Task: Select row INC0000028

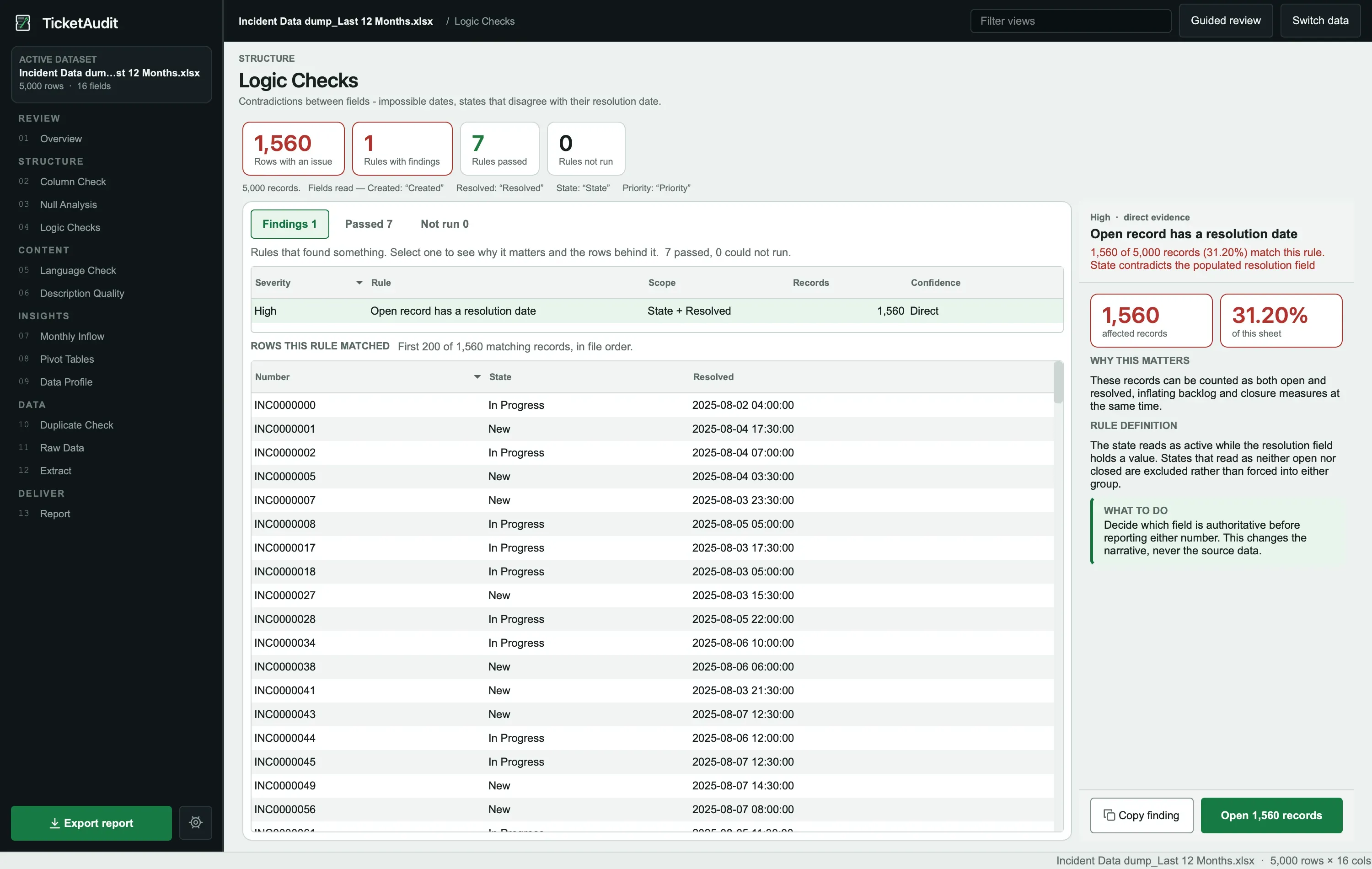Action: [652, 619]
